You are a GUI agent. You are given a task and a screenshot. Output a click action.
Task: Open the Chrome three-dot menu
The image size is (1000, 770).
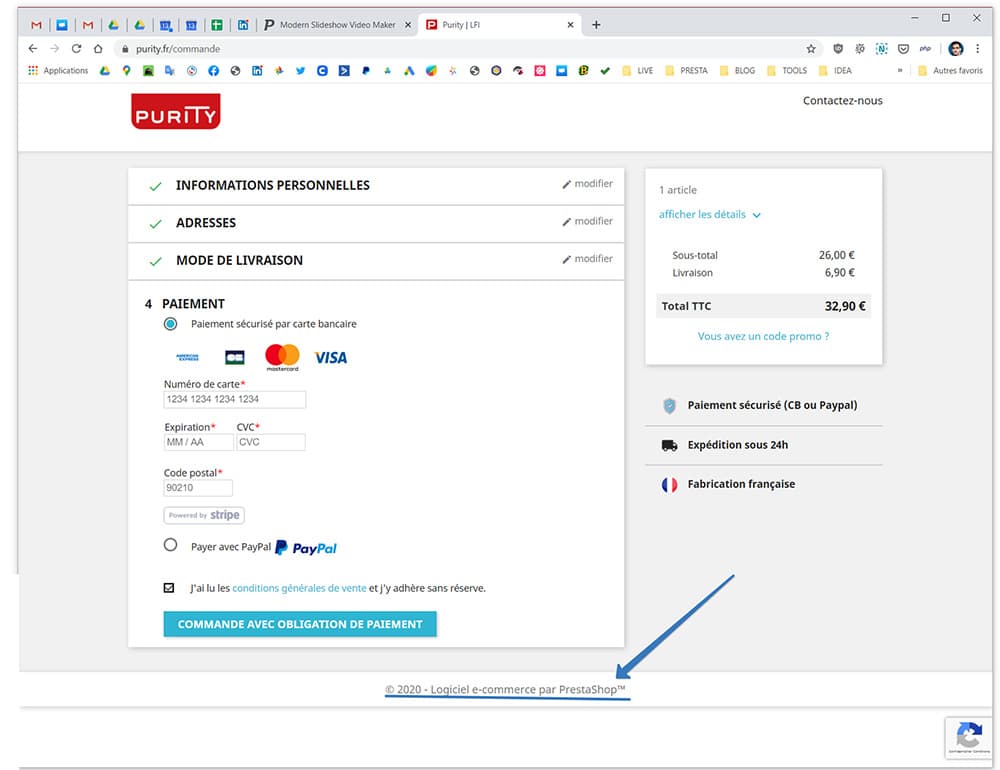click(977, 48)
